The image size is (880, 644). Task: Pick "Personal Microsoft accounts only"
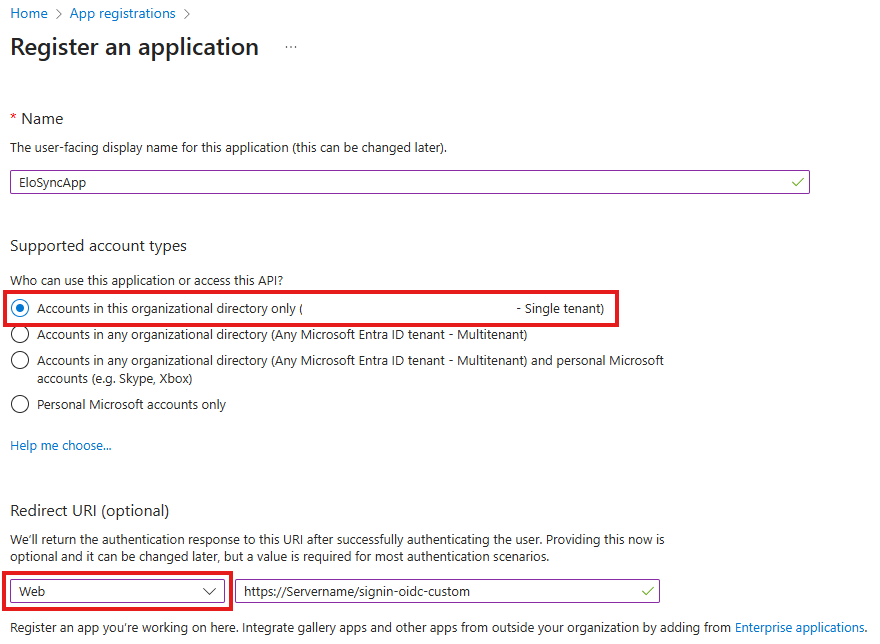click(21, 404)
